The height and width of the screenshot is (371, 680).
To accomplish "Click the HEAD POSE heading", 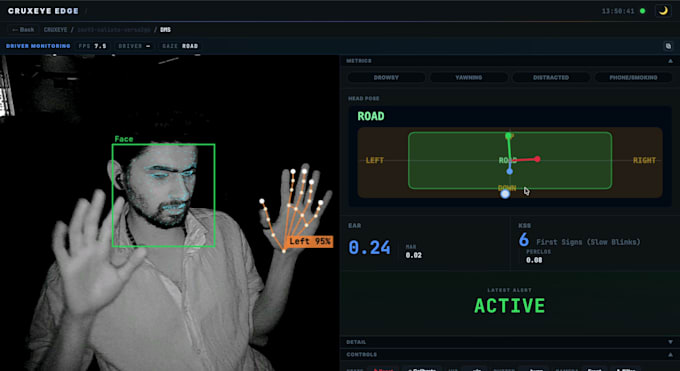I will coord(363,98).
